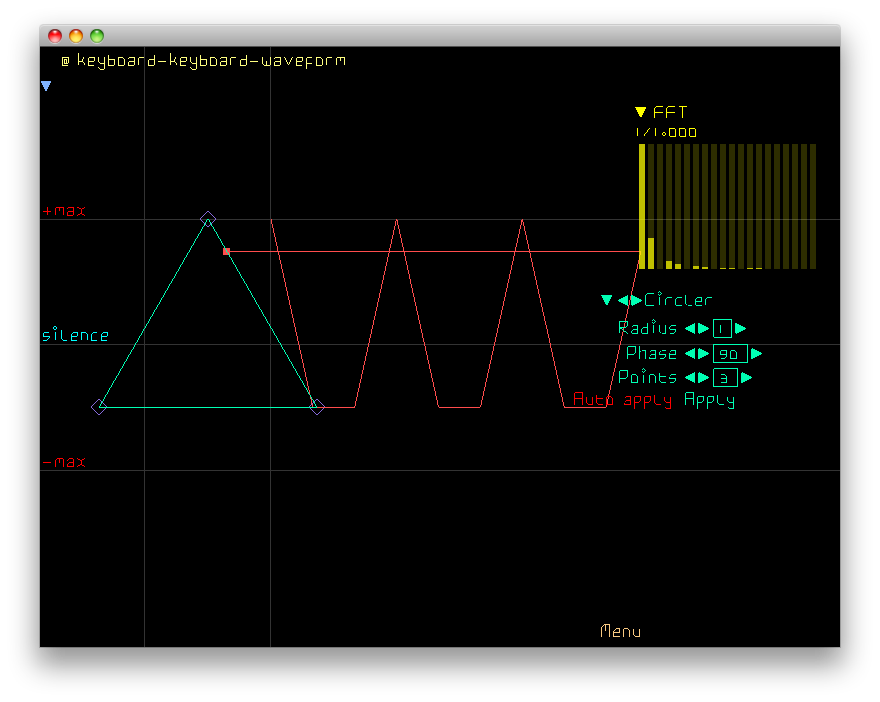Select the Radius value field showing 1
880x702 pixels.
(x=722, y=329)
